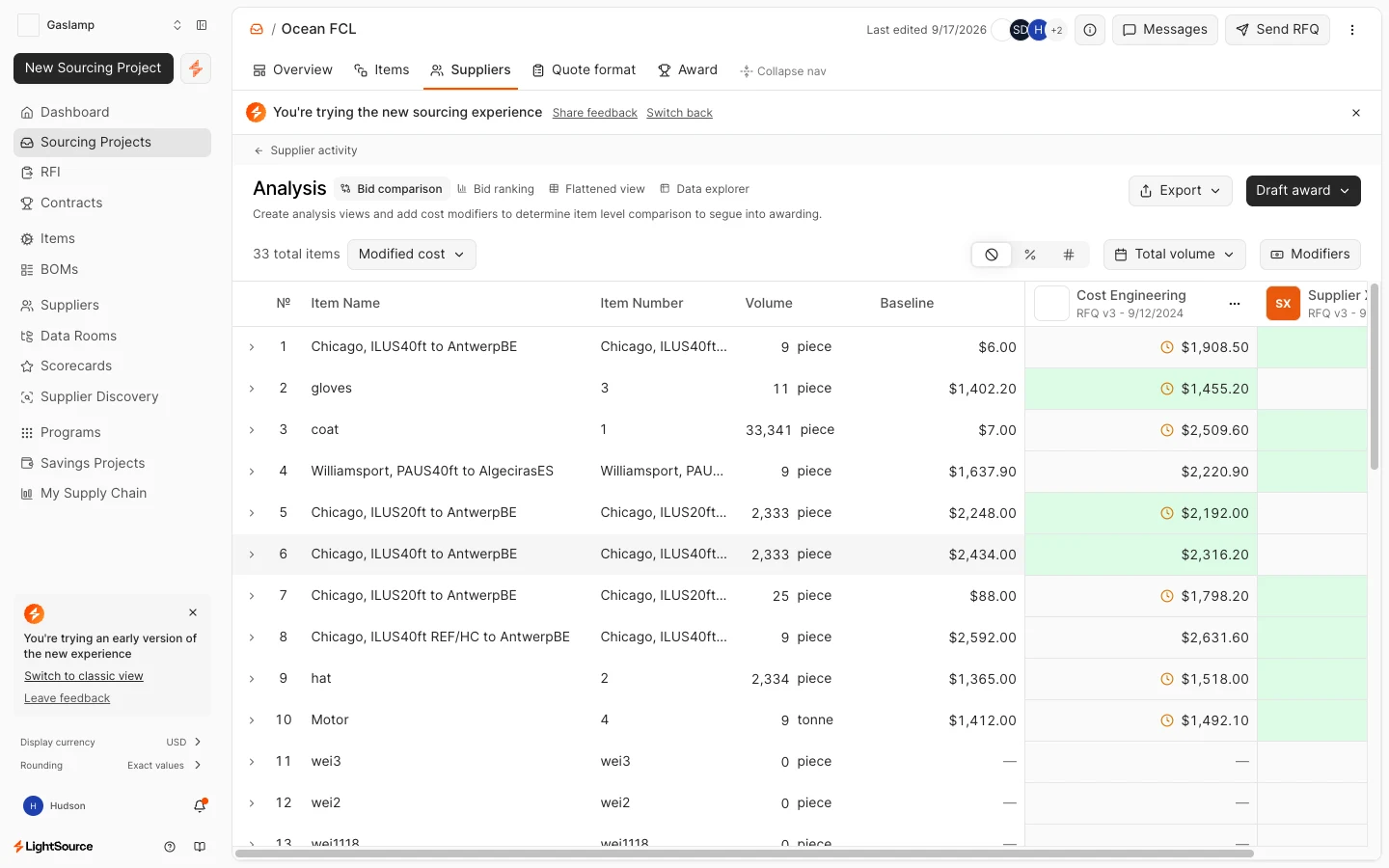Open the Export dropdown

pyautogui.click(x=1181, y=191)
